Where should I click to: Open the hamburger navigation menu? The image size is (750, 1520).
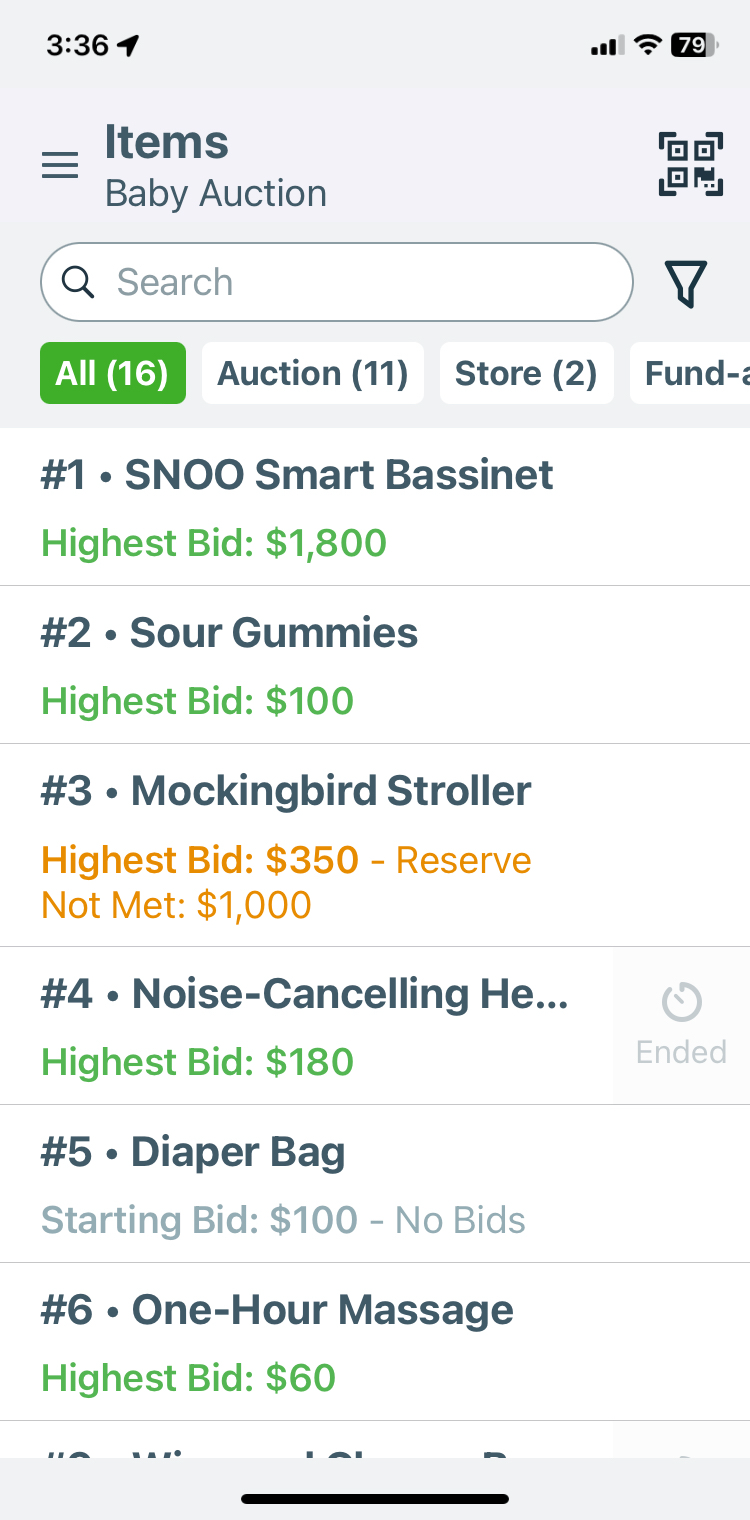[60, 165]
